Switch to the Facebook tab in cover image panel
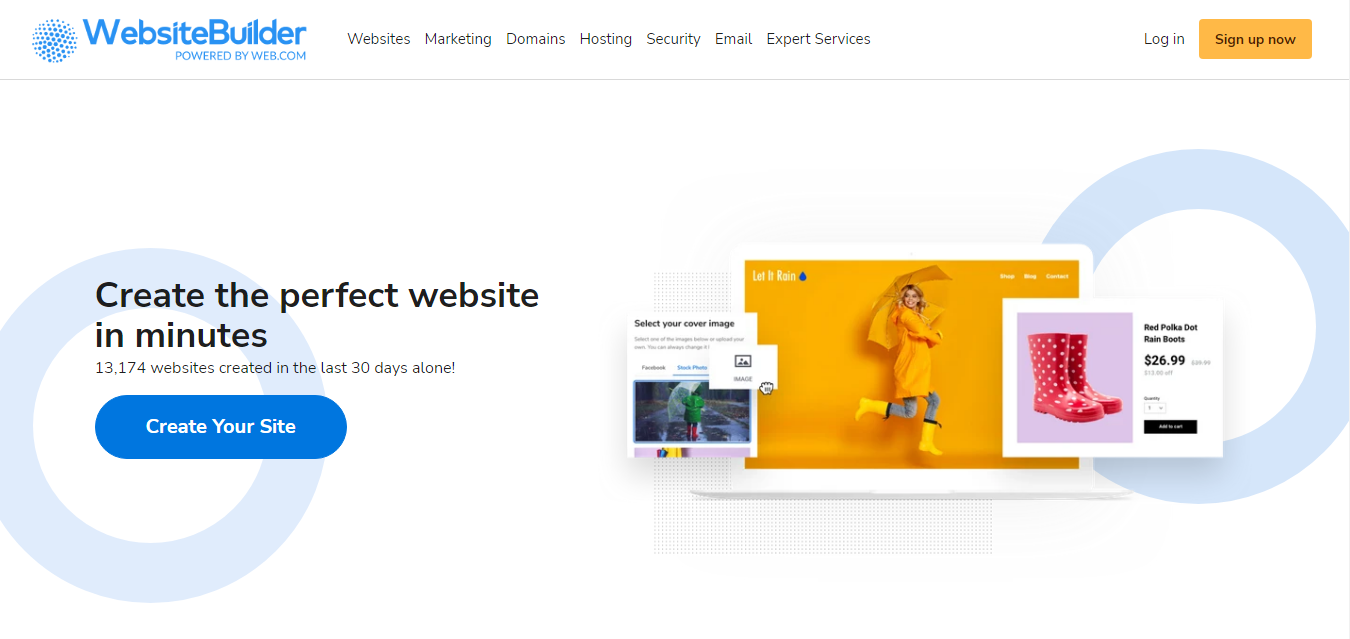The image size is (1350, 639). 653,368
